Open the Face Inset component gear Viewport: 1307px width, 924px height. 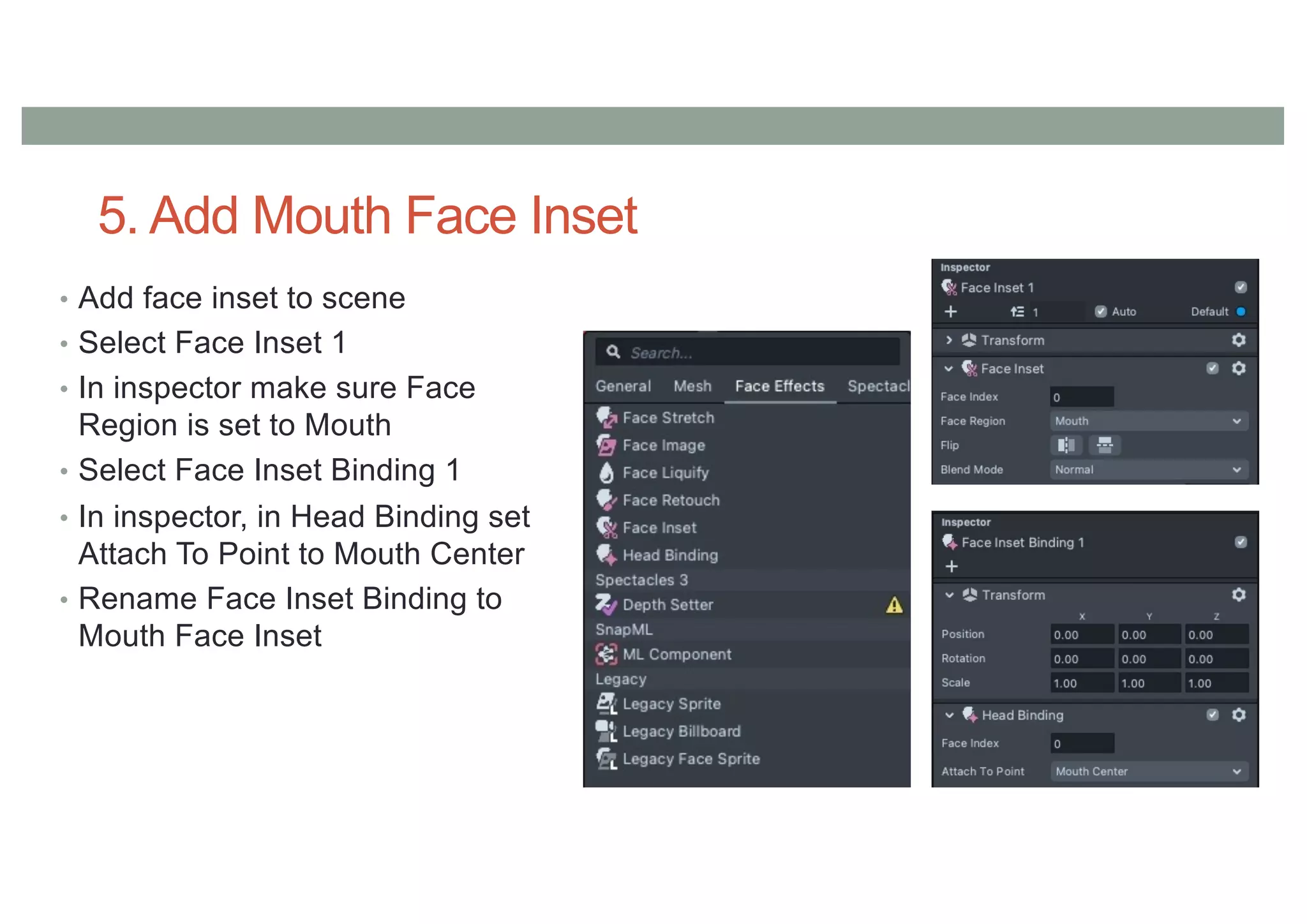pos(1239,368)
